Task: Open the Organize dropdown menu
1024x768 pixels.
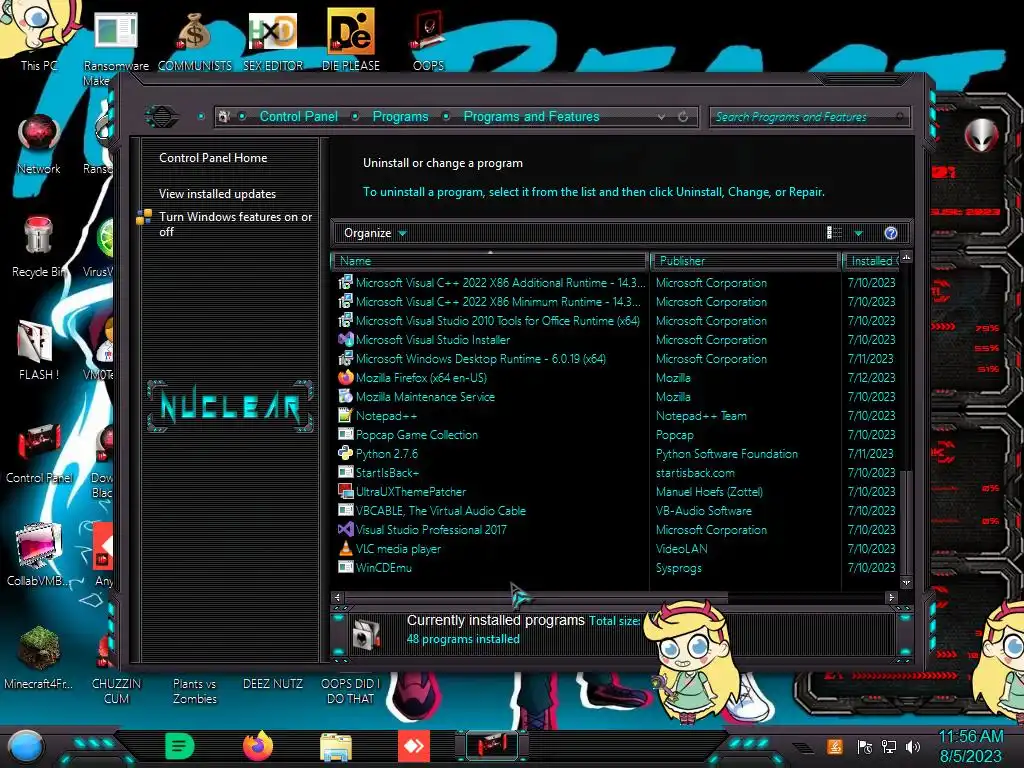Action: point(375,233)
